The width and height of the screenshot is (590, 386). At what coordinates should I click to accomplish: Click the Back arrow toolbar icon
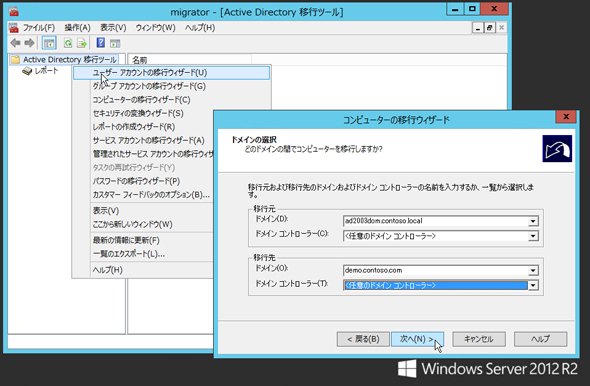tap(15, 43)
